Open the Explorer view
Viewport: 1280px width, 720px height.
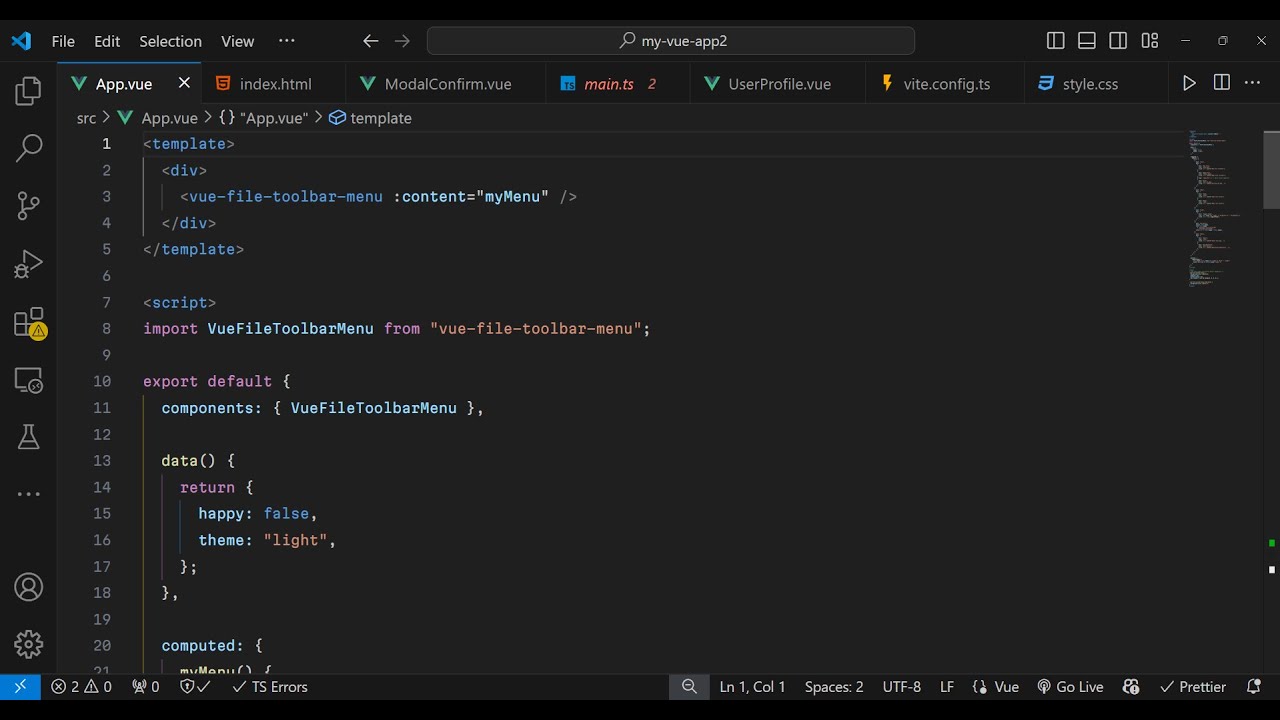(28, 91)
